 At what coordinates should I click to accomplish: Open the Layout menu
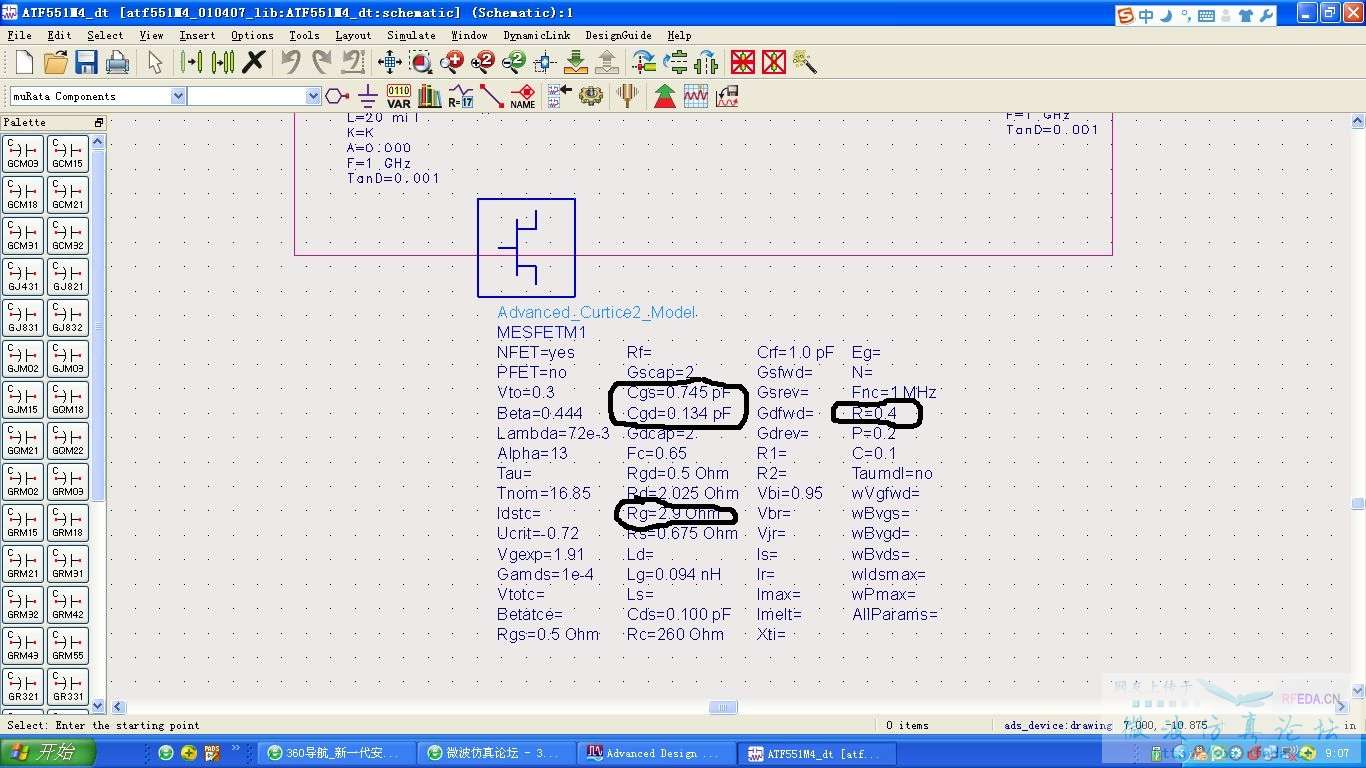coord(353,35)
